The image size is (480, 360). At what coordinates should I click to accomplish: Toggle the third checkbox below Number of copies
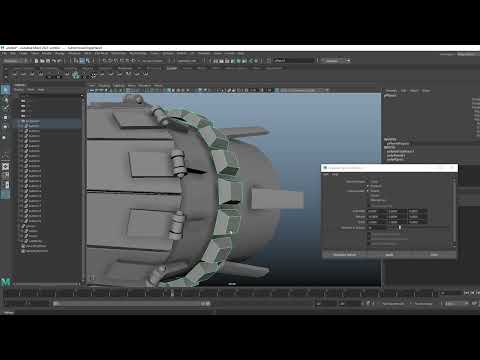(x=369, y=244)
